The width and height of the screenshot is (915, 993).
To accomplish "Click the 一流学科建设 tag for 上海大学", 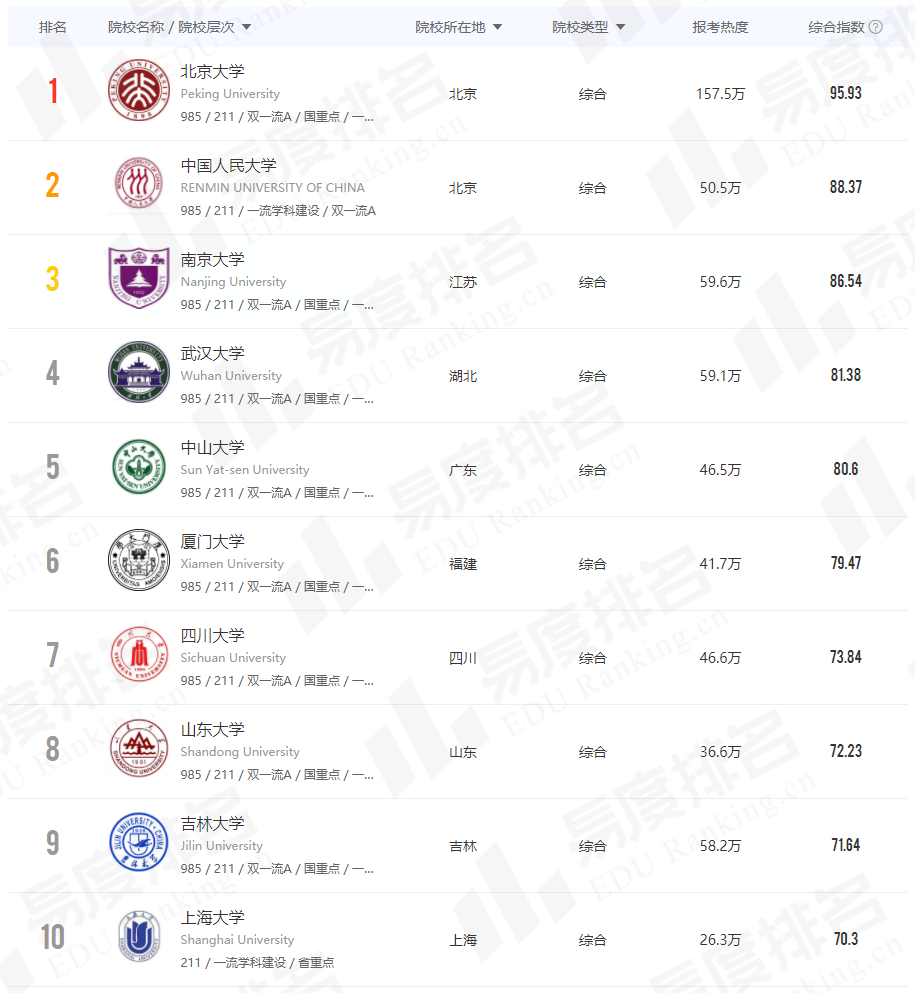I will (x=251, y=962).
